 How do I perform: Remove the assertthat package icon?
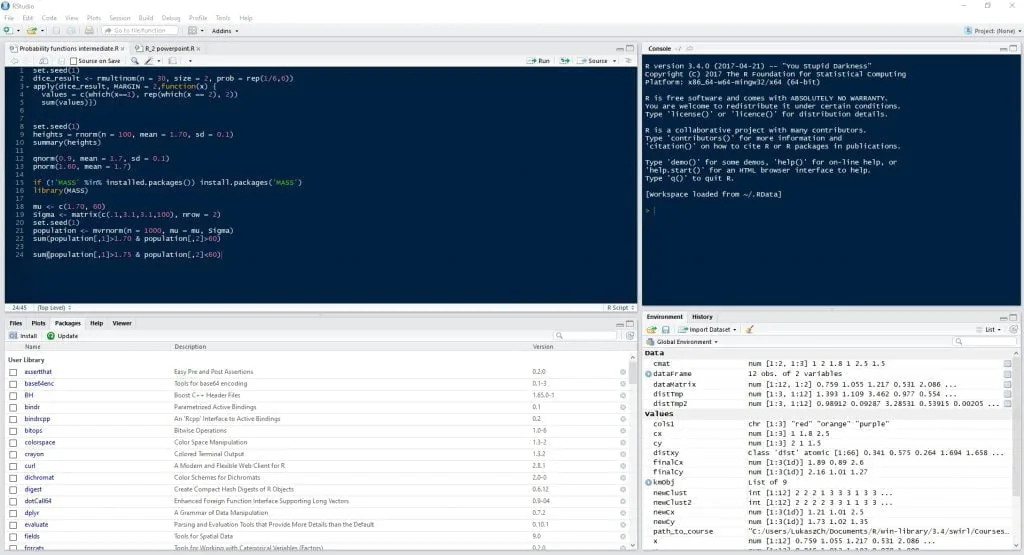coord(622,372)
